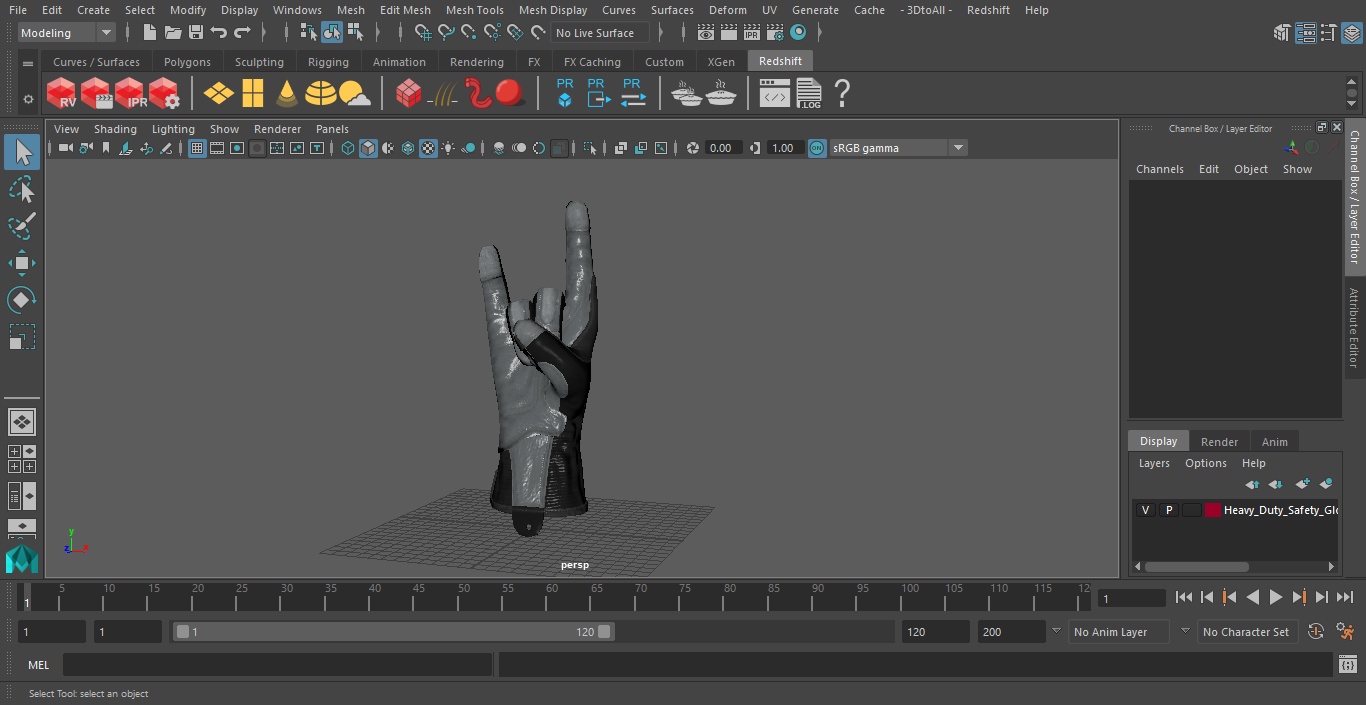Click the Play forwards button
1366x705 pixels.
1275,597
